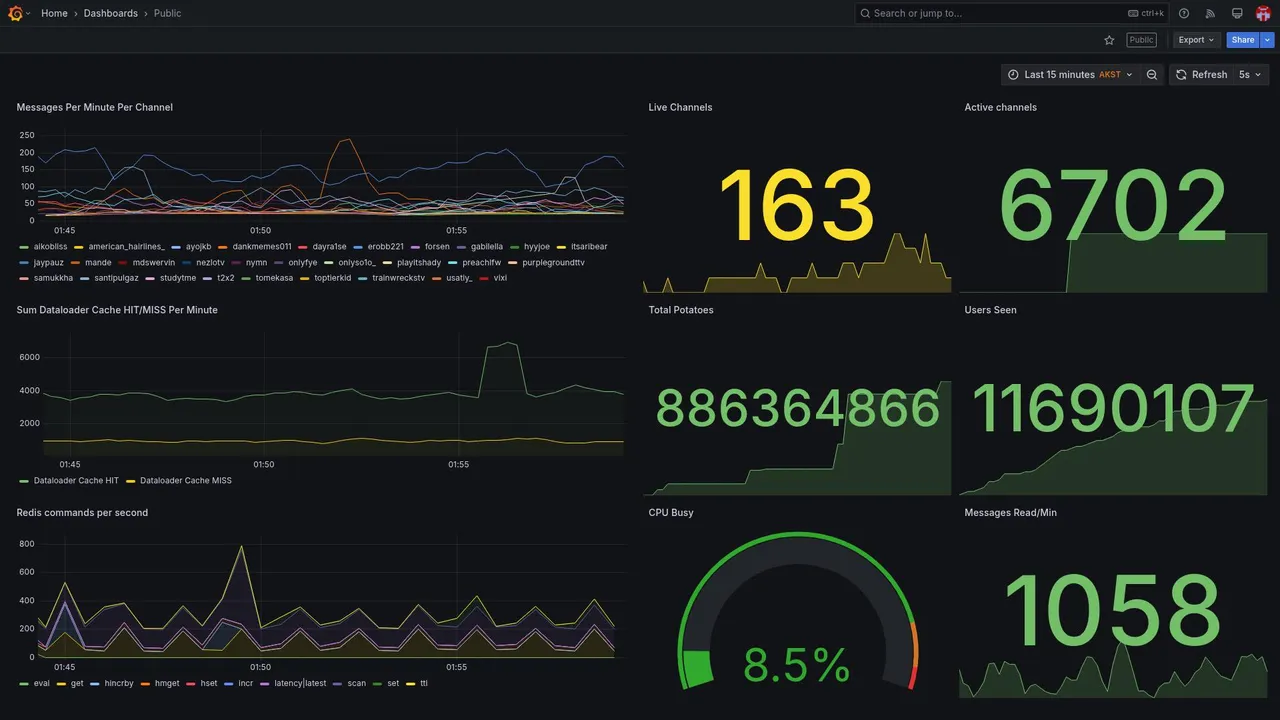Expand the Last 15 minutes time picker
Screen dimensions: 1280x720
coord(1069,75)
